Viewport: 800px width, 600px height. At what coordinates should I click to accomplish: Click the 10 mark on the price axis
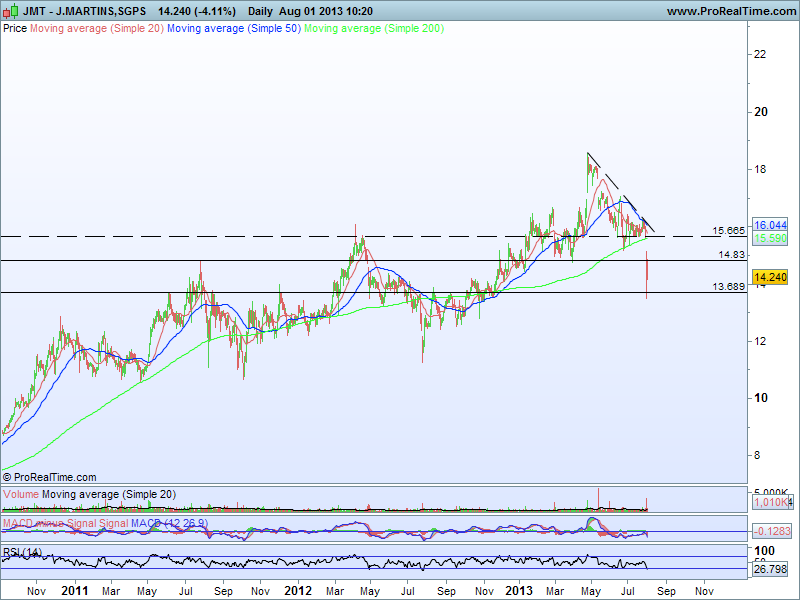pyautogui.click(x=760, y=398)
